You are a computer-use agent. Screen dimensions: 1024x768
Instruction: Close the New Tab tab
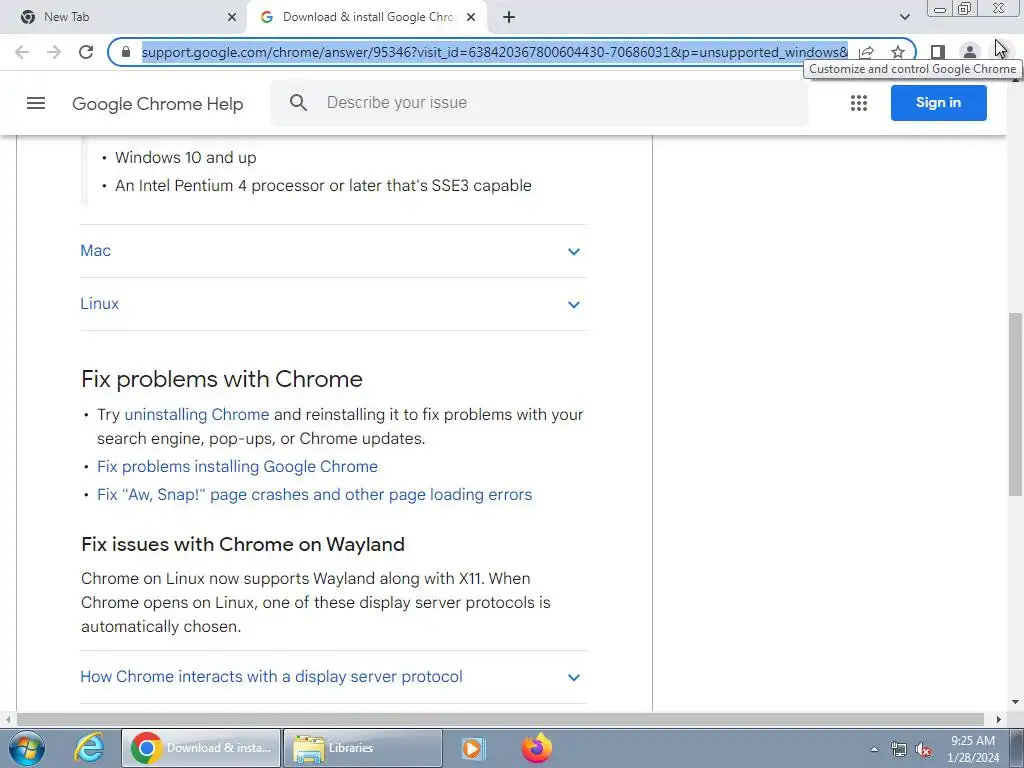tap(232, 17)
